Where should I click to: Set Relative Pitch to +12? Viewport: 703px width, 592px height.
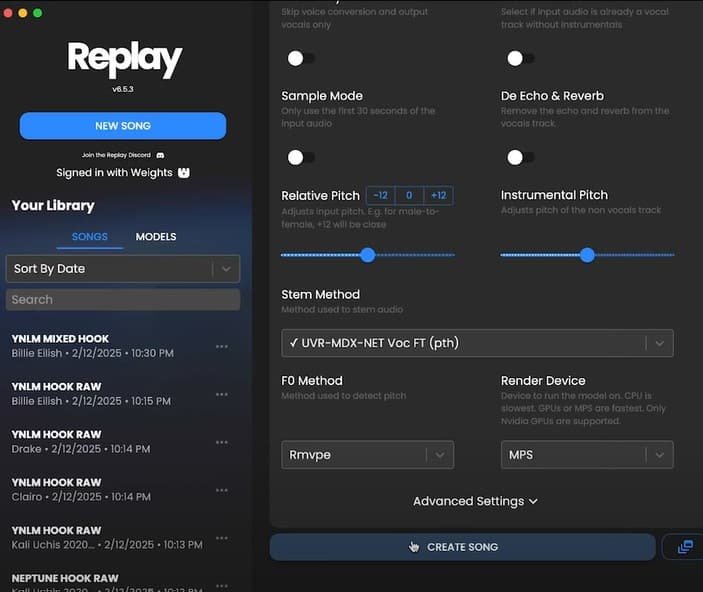coord(438,196)
